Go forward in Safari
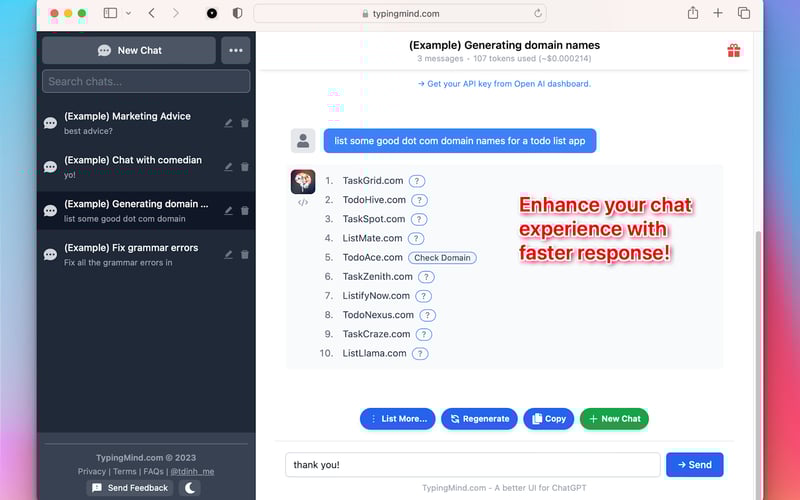The height and width of the screenshot is (500, 800). point(176,13)
